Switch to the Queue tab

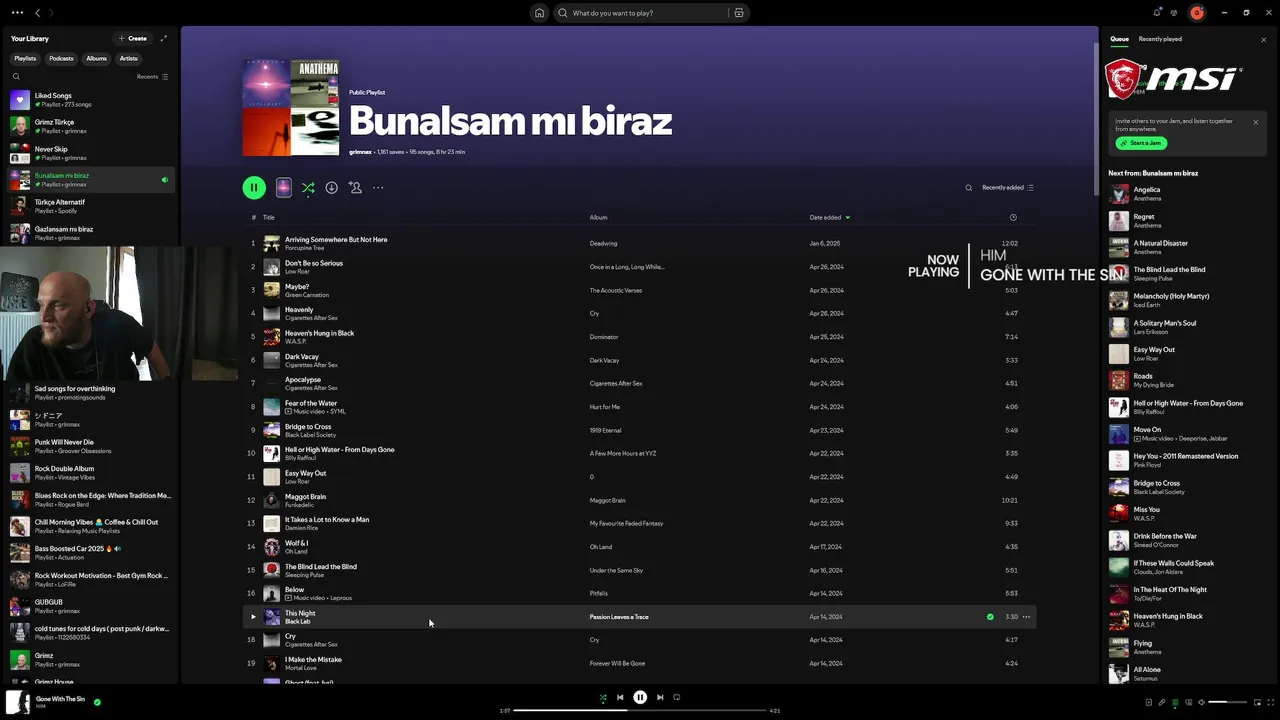coord(1119,39)
